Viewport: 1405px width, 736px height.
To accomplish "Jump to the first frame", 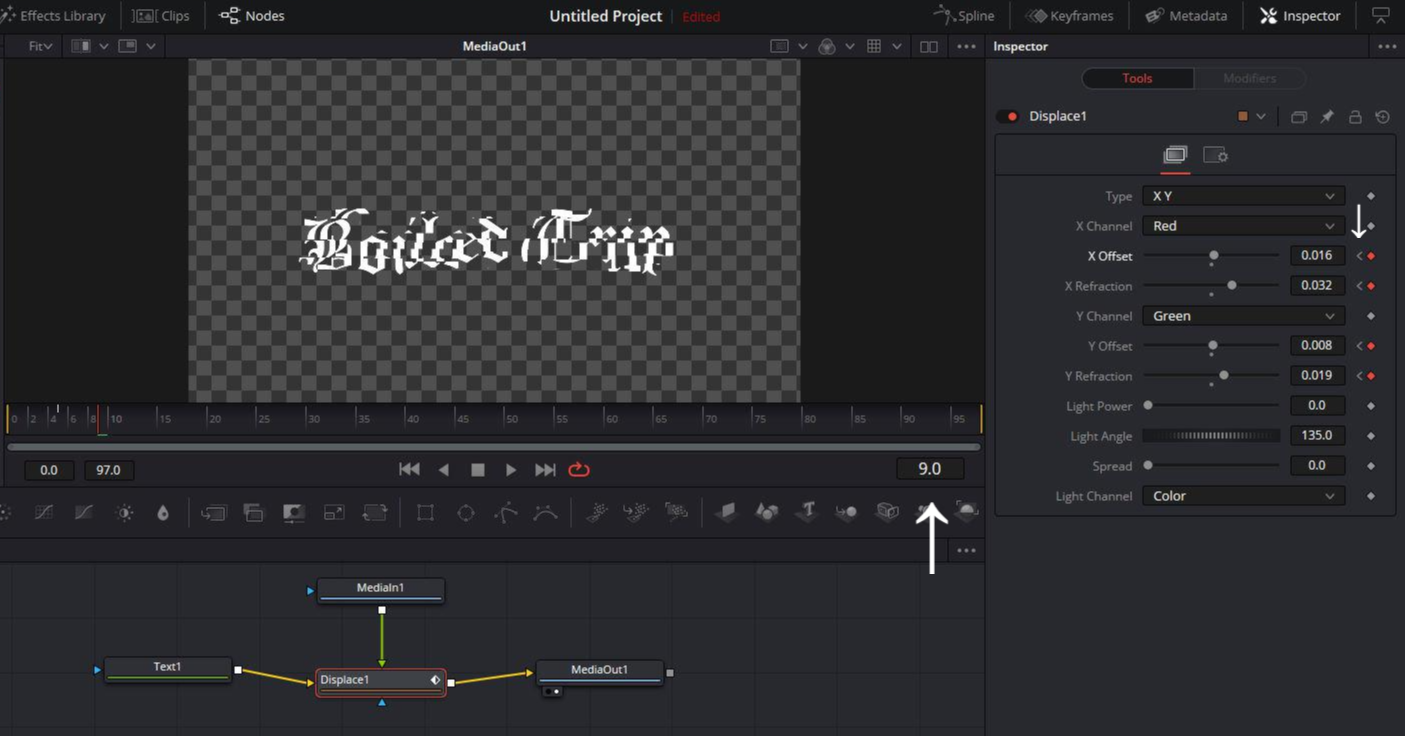I will click(409, 469).
